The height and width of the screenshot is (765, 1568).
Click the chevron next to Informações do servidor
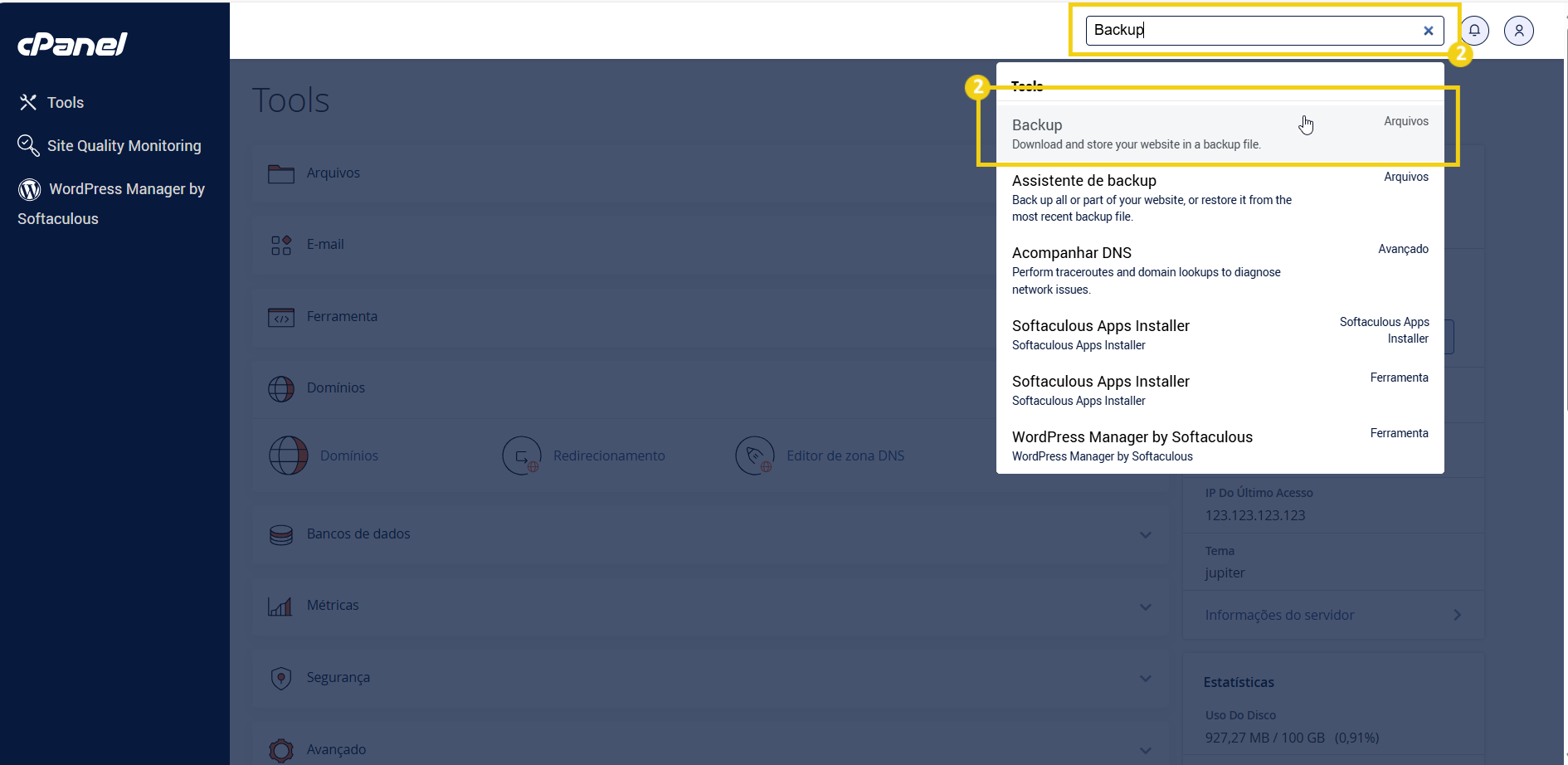(x=1458, y=615)
